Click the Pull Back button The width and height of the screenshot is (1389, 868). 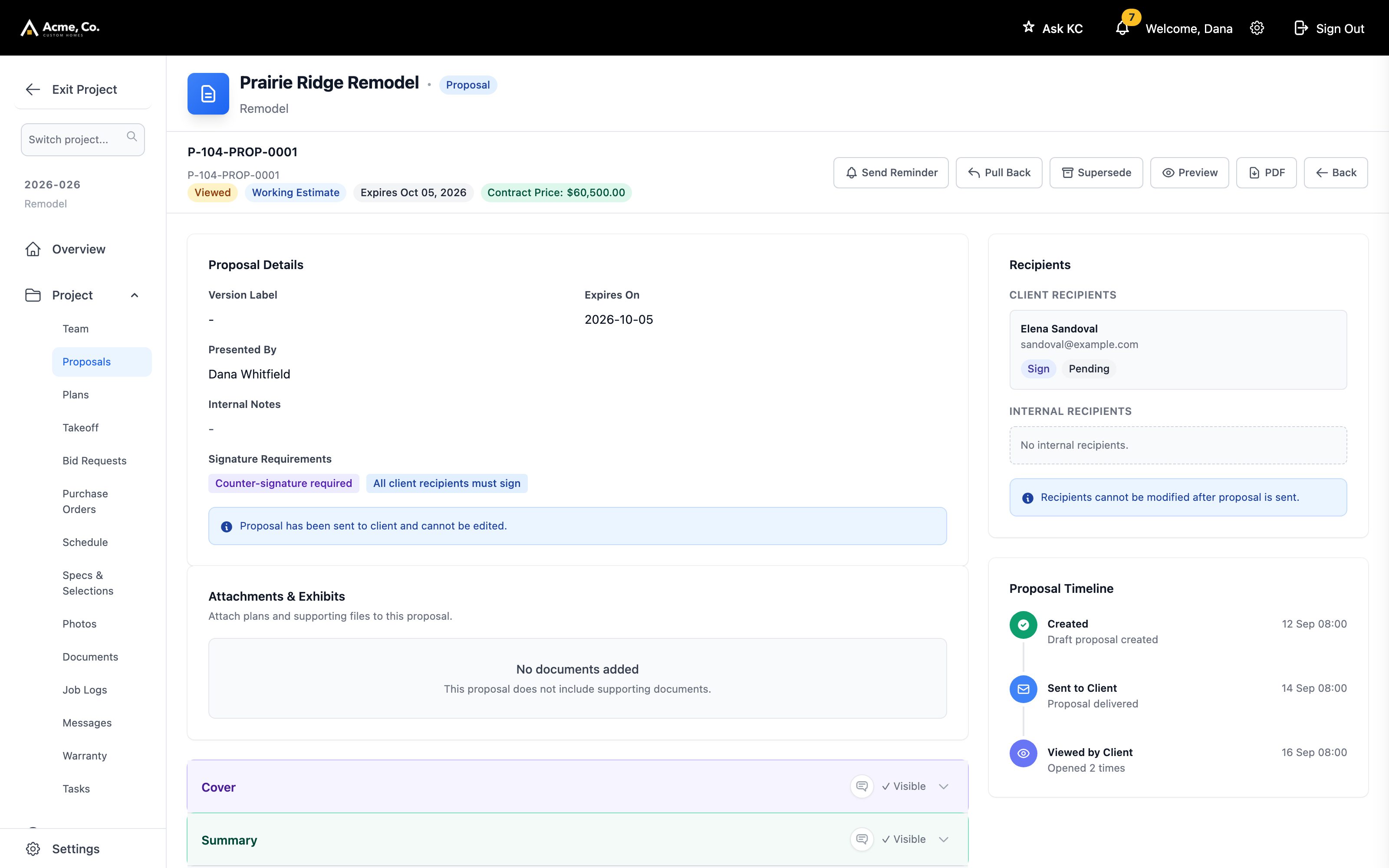[999, 173]
